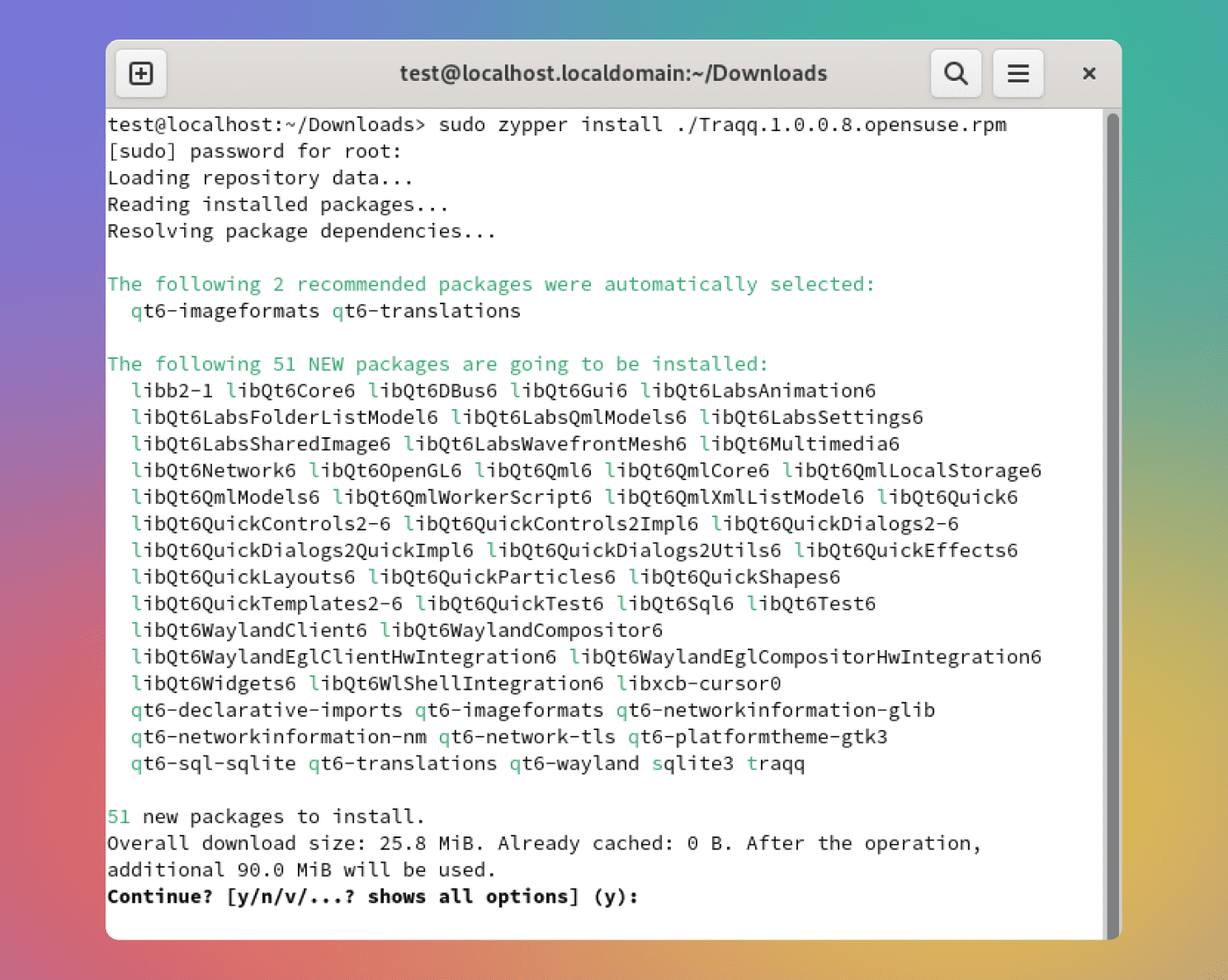Click the package name libQt6Multimedia6
This screenshot has height=980, width=1228.
pyautogui.click(x=800, y=444)
